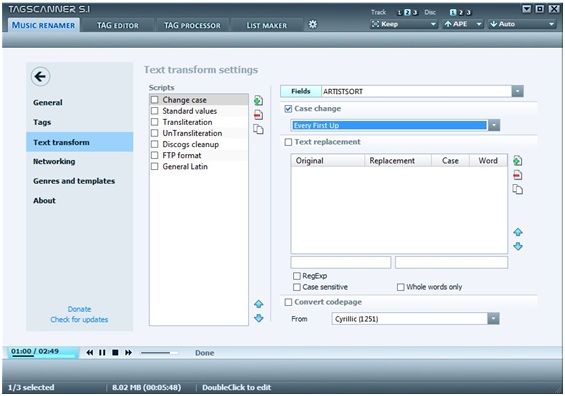
Task: Move replacement entry down in the table
Action: point(518,246)
